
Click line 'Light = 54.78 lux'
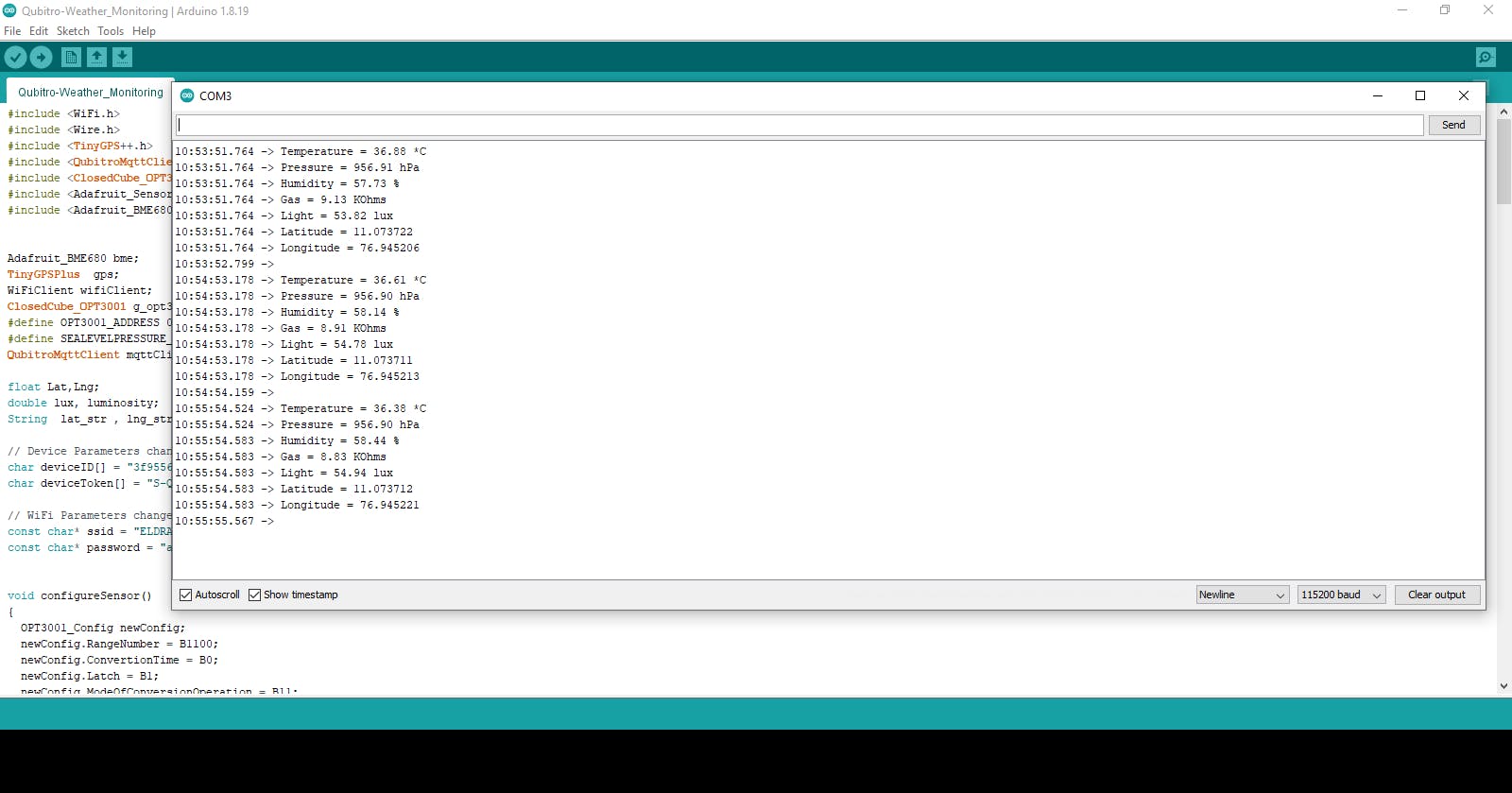[336, 344]
